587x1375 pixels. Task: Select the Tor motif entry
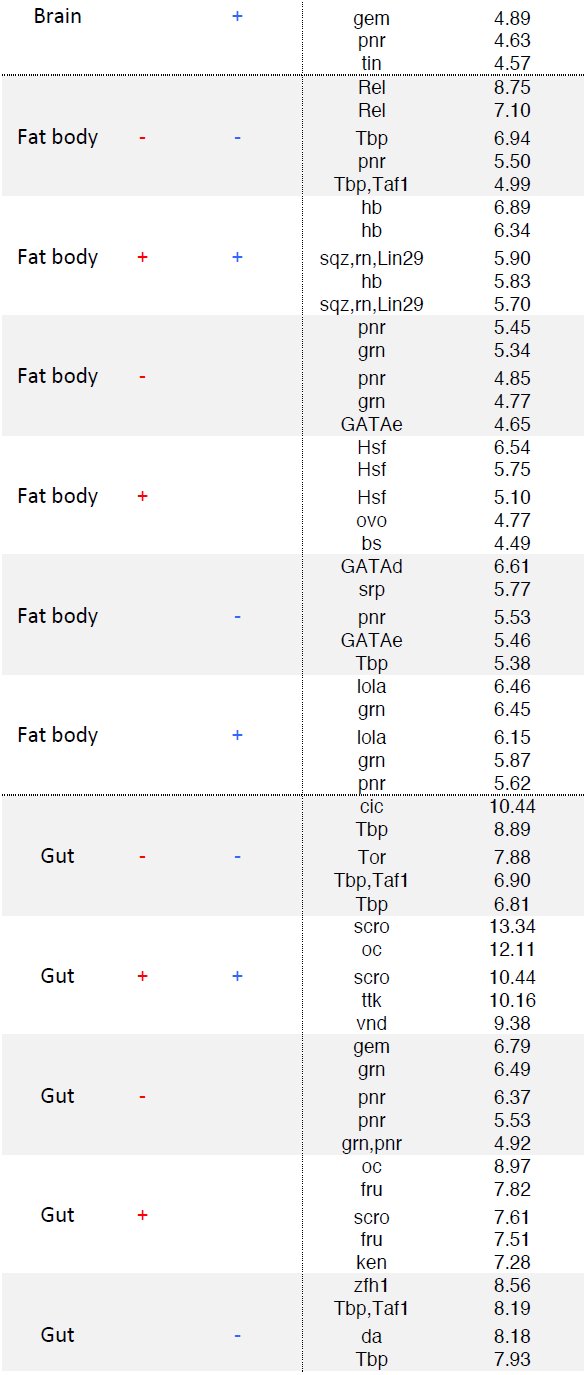(372, 857)
